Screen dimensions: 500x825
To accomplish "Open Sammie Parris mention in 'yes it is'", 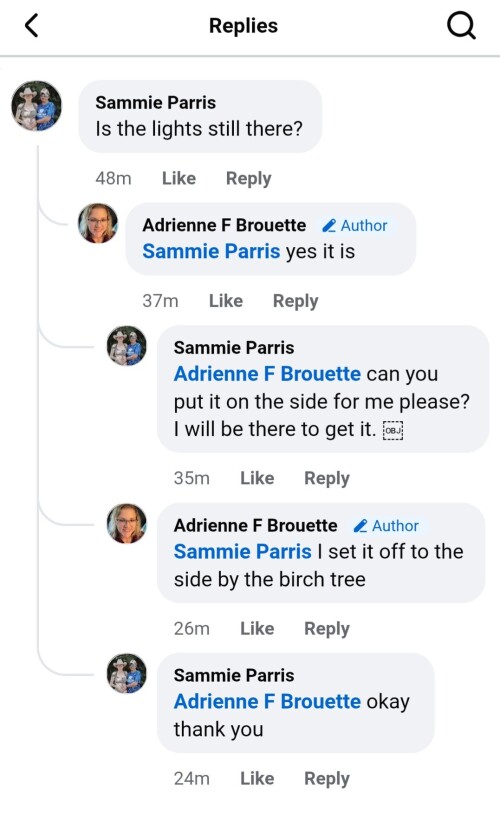I will tap(211, 251).
